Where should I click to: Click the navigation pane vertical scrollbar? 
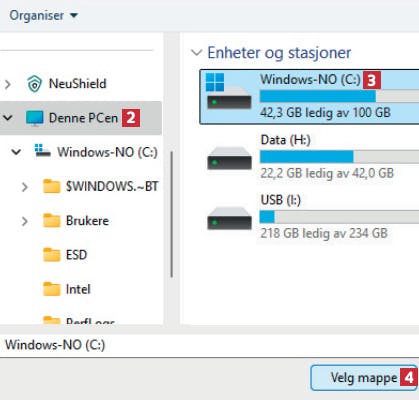[172, 215]
